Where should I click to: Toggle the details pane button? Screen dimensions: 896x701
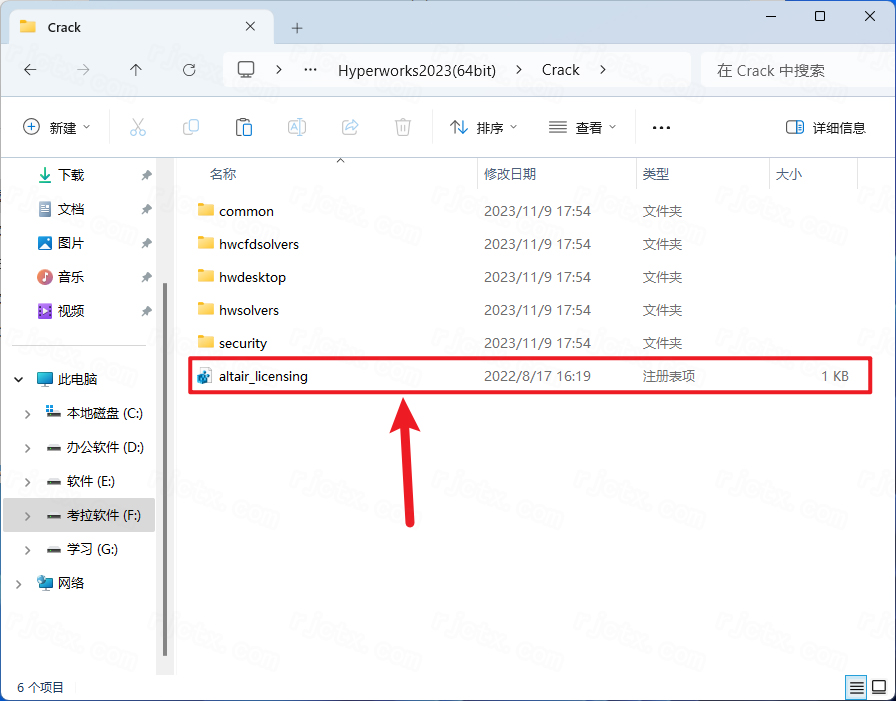tap(826, 128)
